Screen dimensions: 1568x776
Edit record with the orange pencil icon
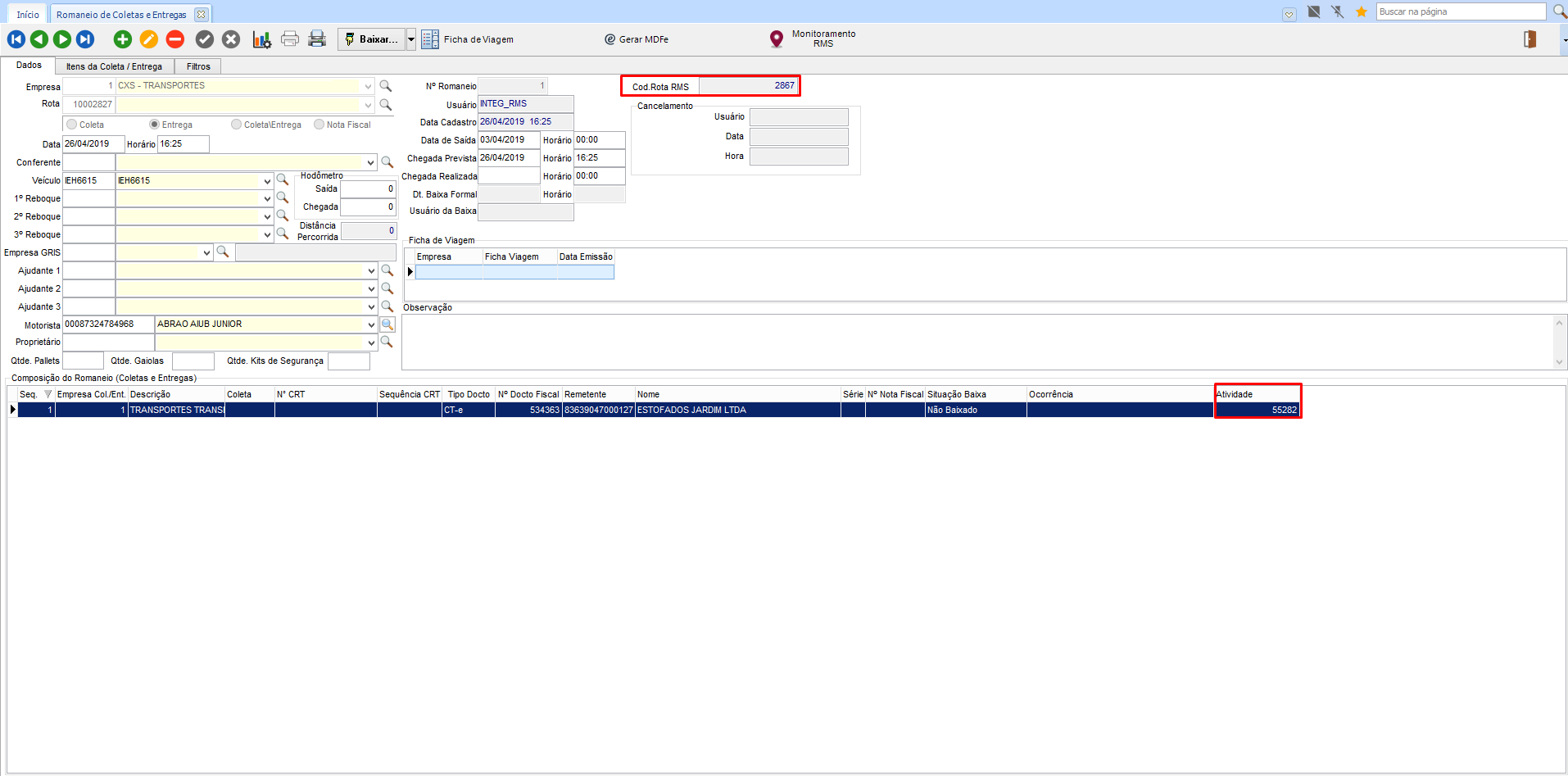point(149,39)
